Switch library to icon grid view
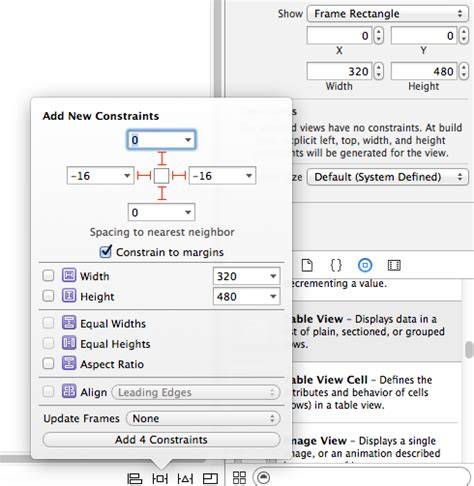 click(239, 478)
